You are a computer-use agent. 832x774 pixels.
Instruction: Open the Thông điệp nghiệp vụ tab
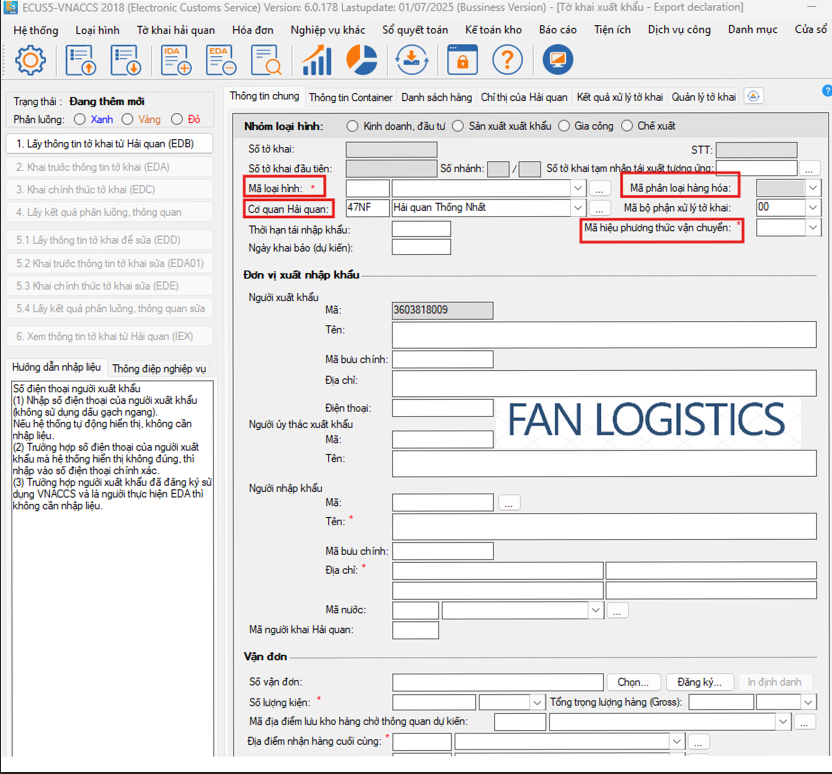tap(159, 369)
